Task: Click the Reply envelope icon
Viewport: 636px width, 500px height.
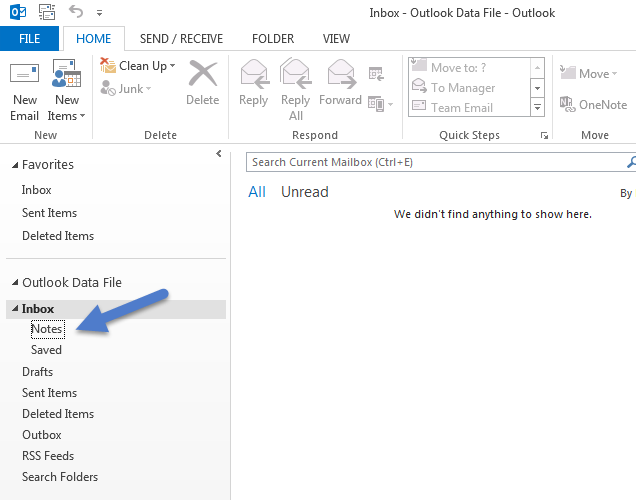Action: pyautogui.click(x=254, y=74)
